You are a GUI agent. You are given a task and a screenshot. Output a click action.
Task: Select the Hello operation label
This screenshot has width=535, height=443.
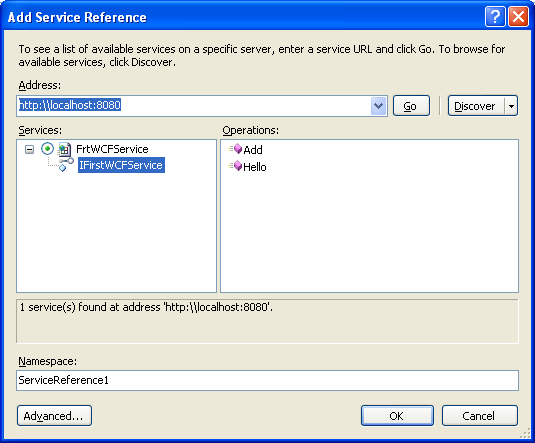tap(255, 167)
